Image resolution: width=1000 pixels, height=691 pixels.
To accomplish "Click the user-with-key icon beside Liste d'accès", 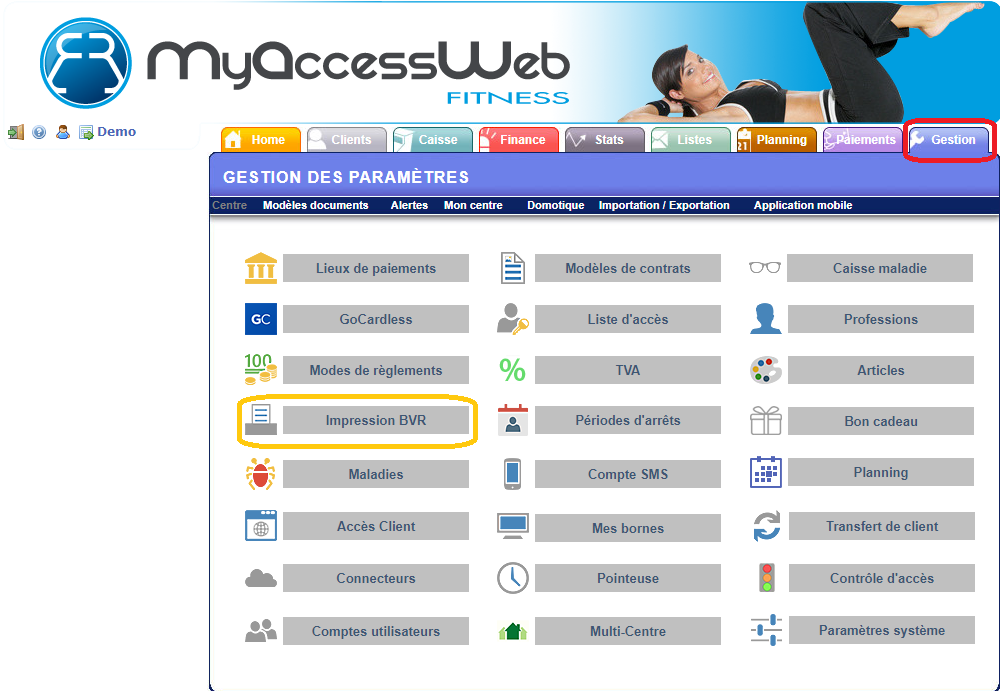I will (x=513, y=318).
